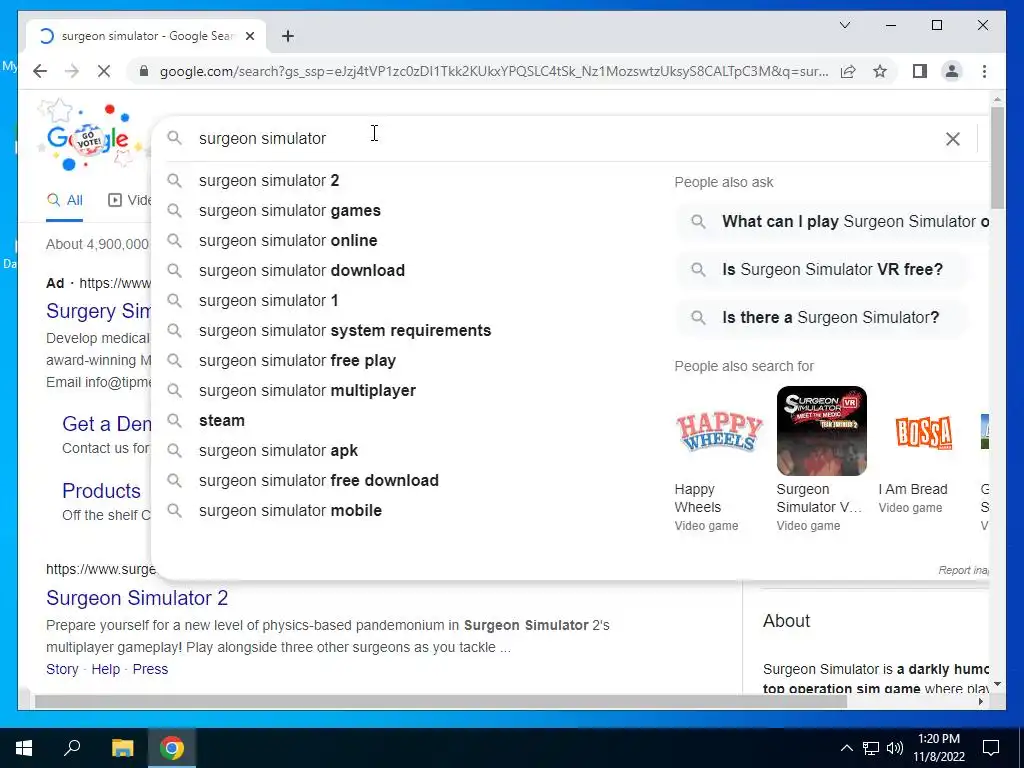Open the network tray icon

click(871, 748)
